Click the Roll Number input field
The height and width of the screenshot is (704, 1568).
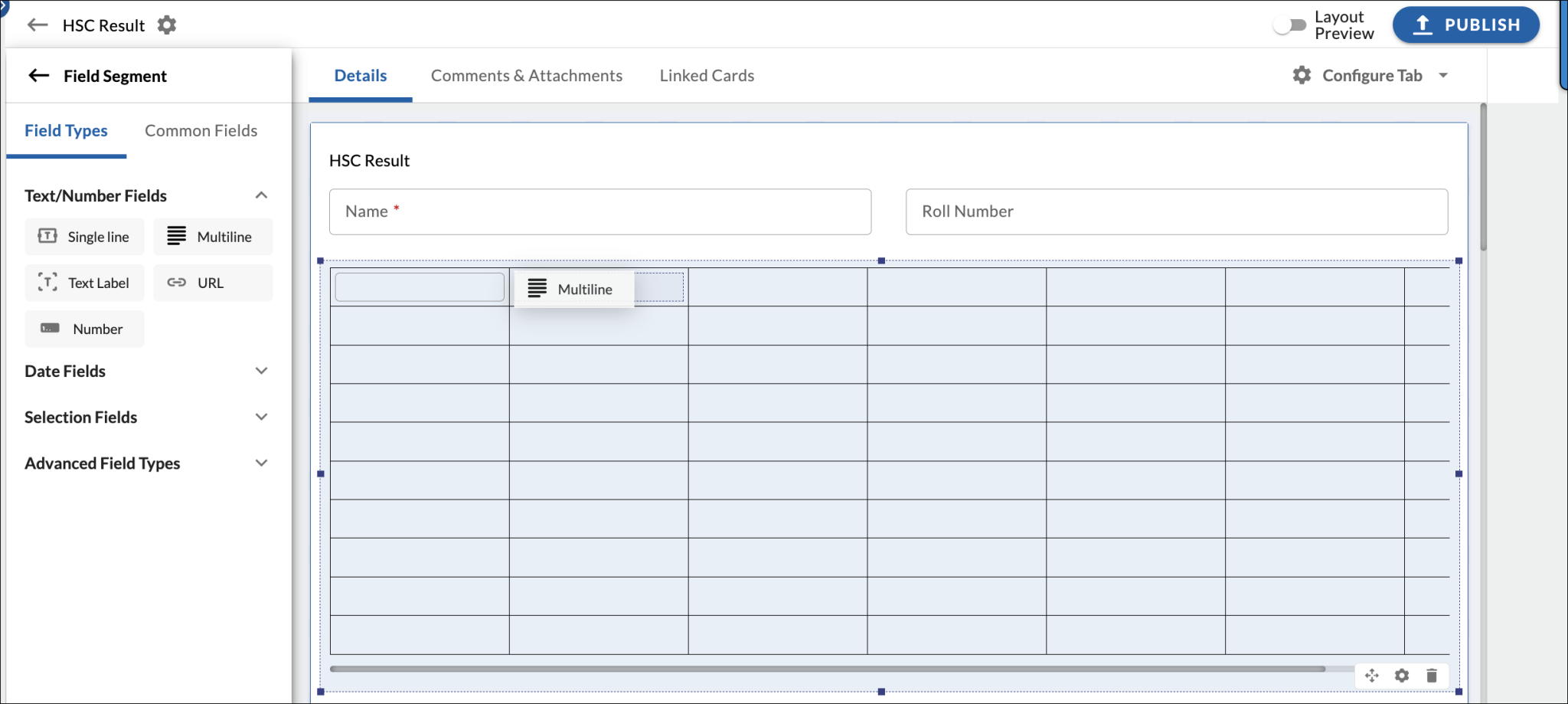tap(1177, 211)
